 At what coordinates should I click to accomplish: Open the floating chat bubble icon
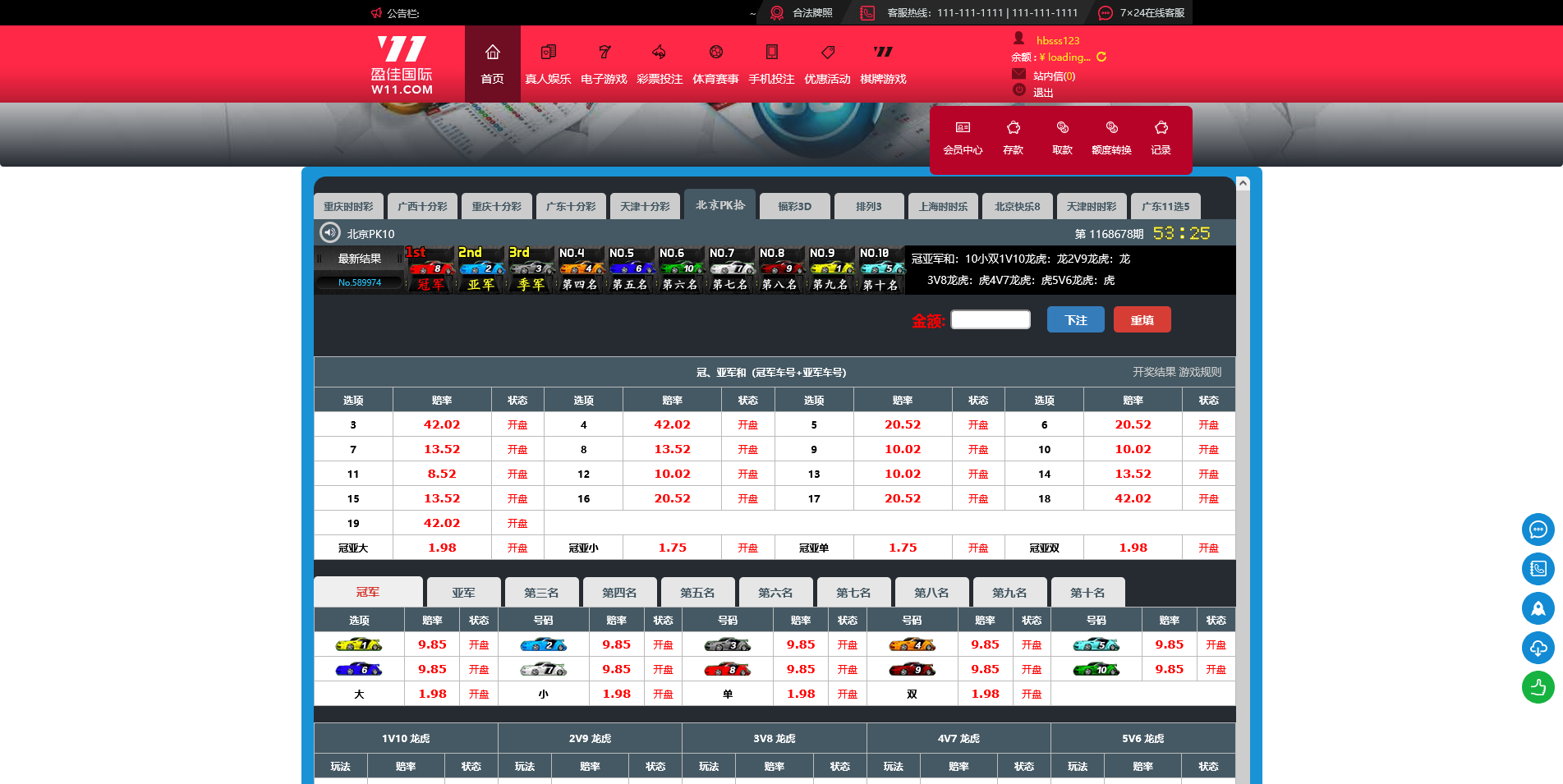(1538, 530)
